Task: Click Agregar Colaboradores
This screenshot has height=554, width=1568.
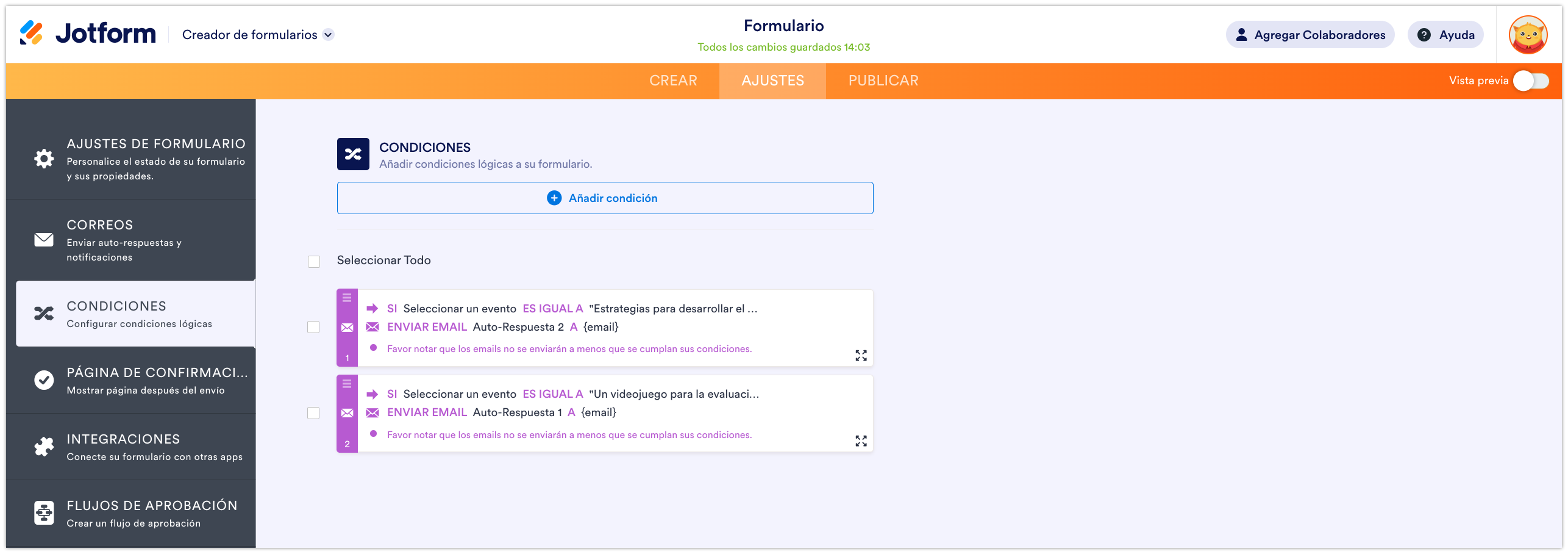Action: coord(1310,34)
